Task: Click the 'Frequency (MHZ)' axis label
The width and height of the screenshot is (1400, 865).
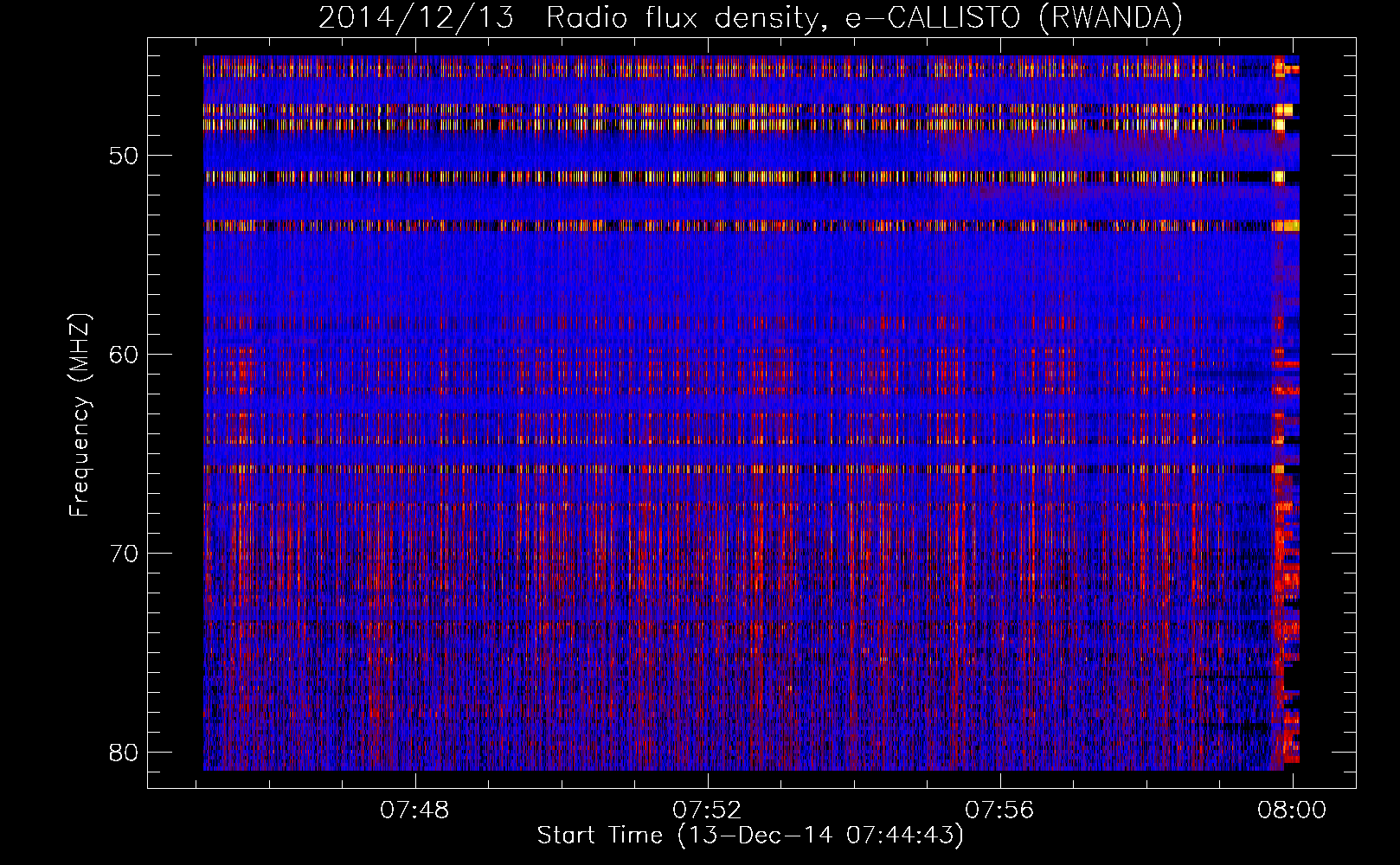Action: (x=79, y=415)
